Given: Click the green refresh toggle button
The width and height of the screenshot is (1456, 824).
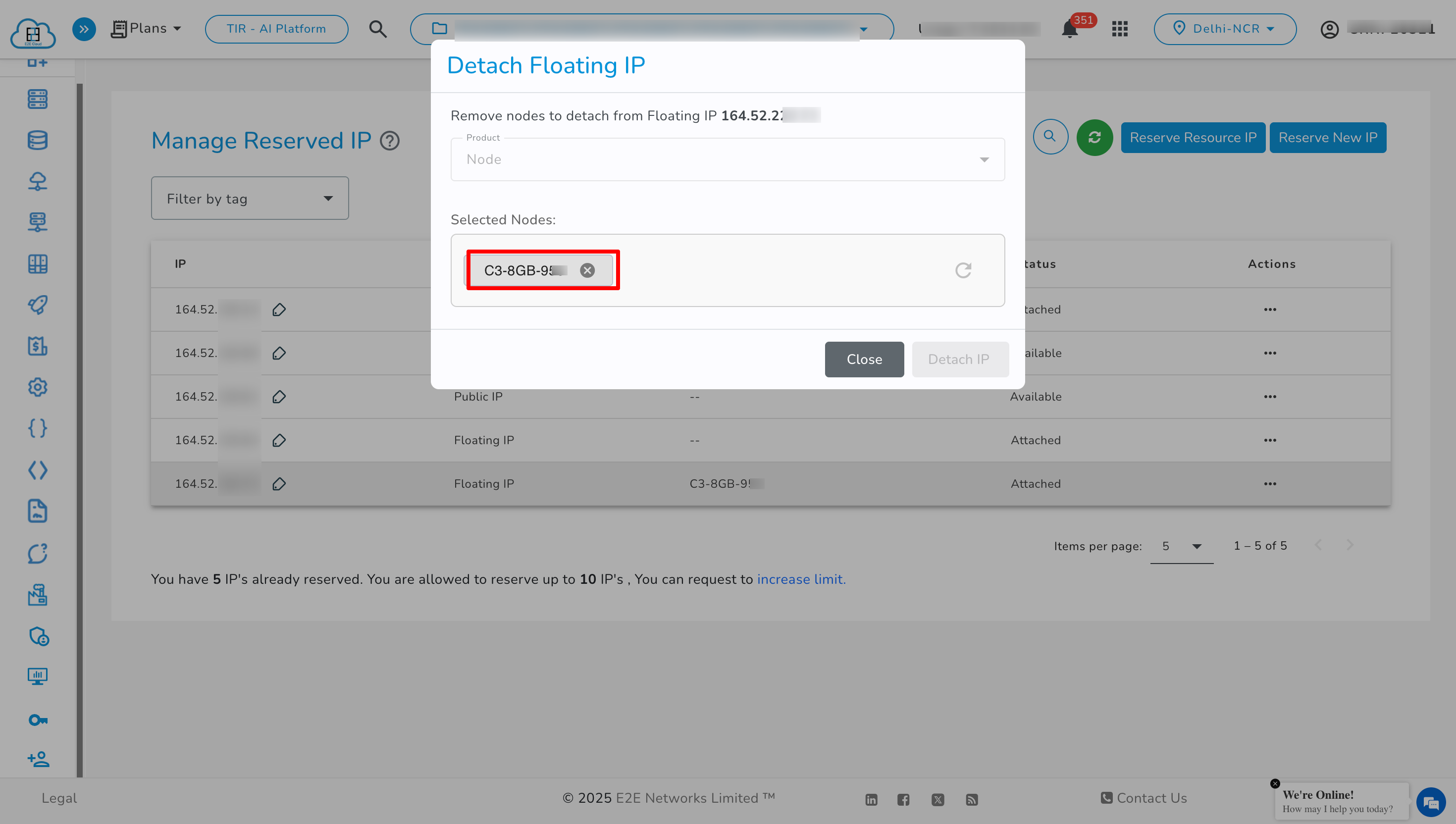Looking at the screenshot, I should 1094,137.
